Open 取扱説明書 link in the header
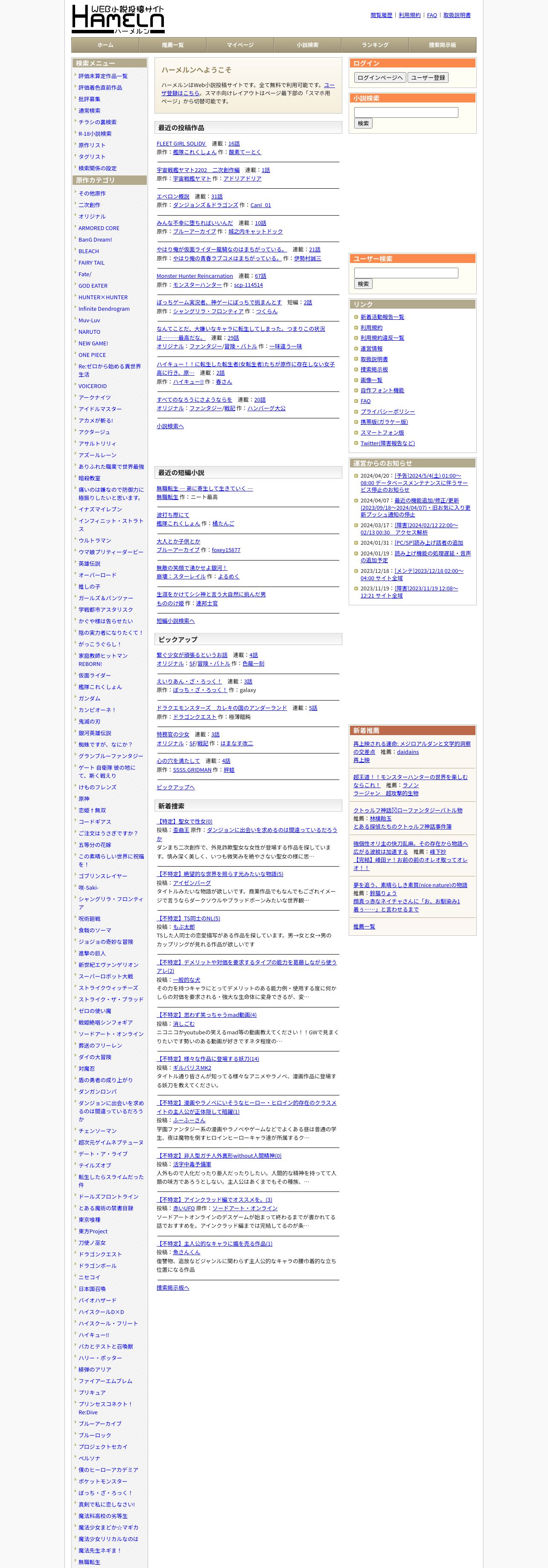Viewport: 548px width, 1568px height. click(457, 15)
